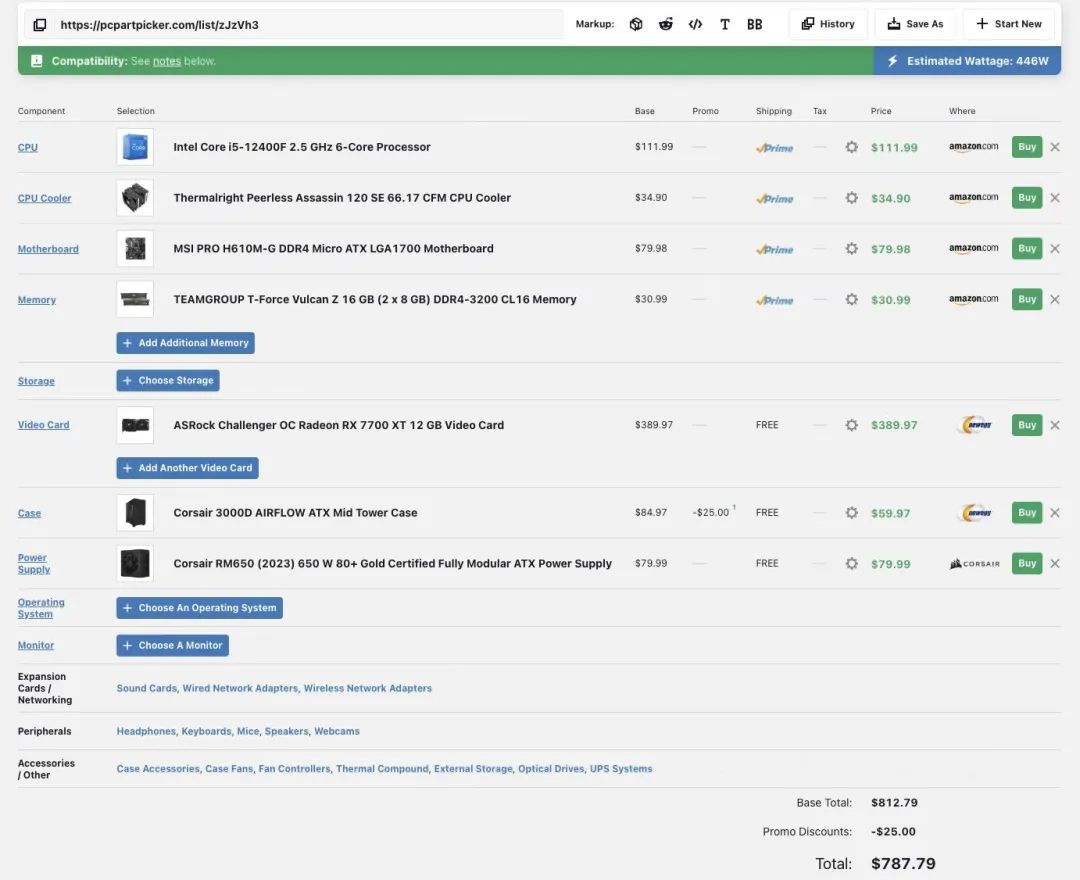Add Additional Memory to the build
Image resolution: width=1080 pixels, height=880 pixels.
[185, 343]
